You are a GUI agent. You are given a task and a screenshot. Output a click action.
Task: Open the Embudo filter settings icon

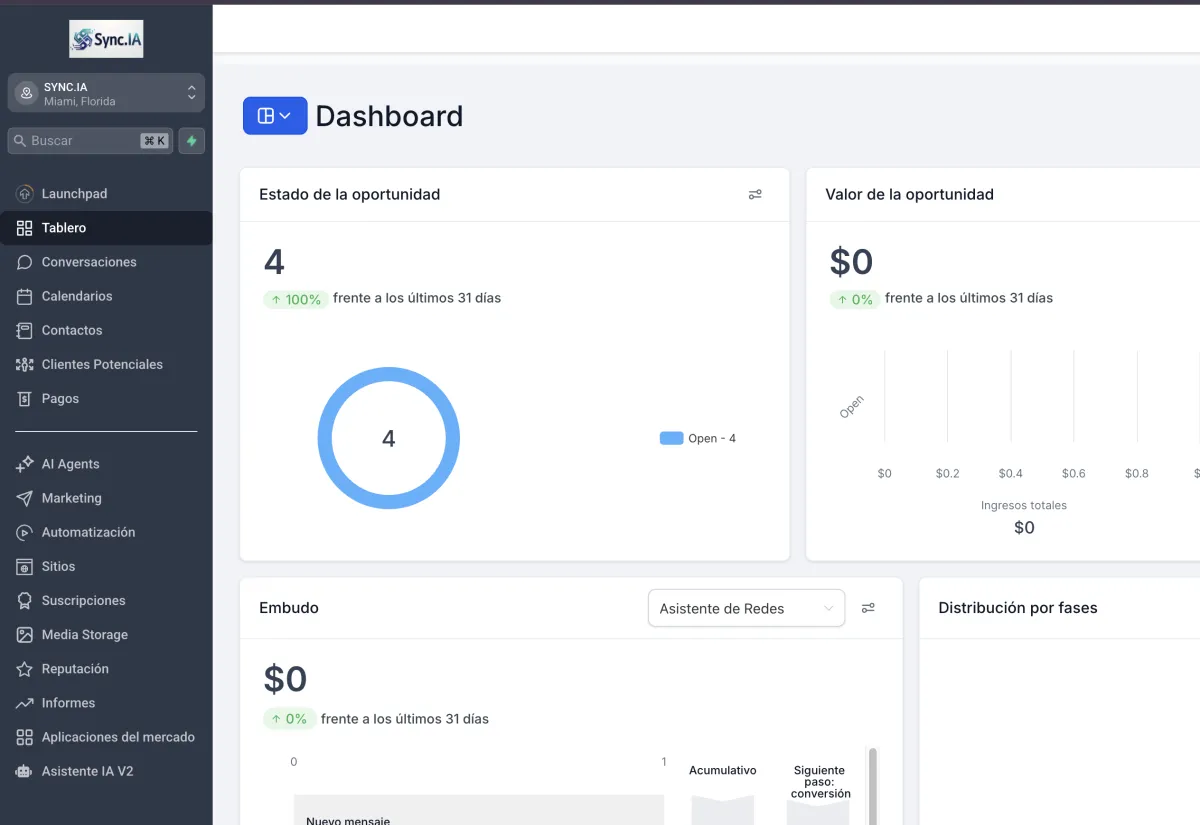[868, 608]
